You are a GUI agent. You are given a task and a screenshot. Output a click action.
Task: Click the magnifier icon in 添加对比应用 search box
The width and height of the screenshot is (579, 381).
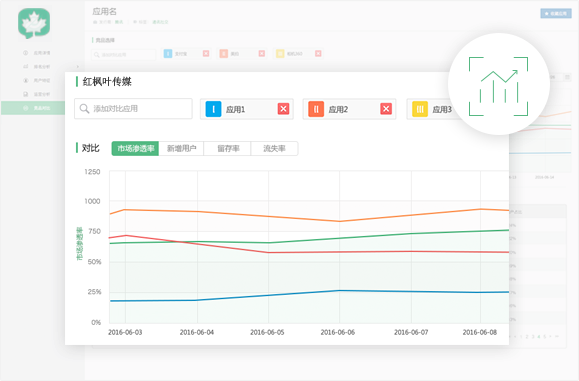point(84,109)
